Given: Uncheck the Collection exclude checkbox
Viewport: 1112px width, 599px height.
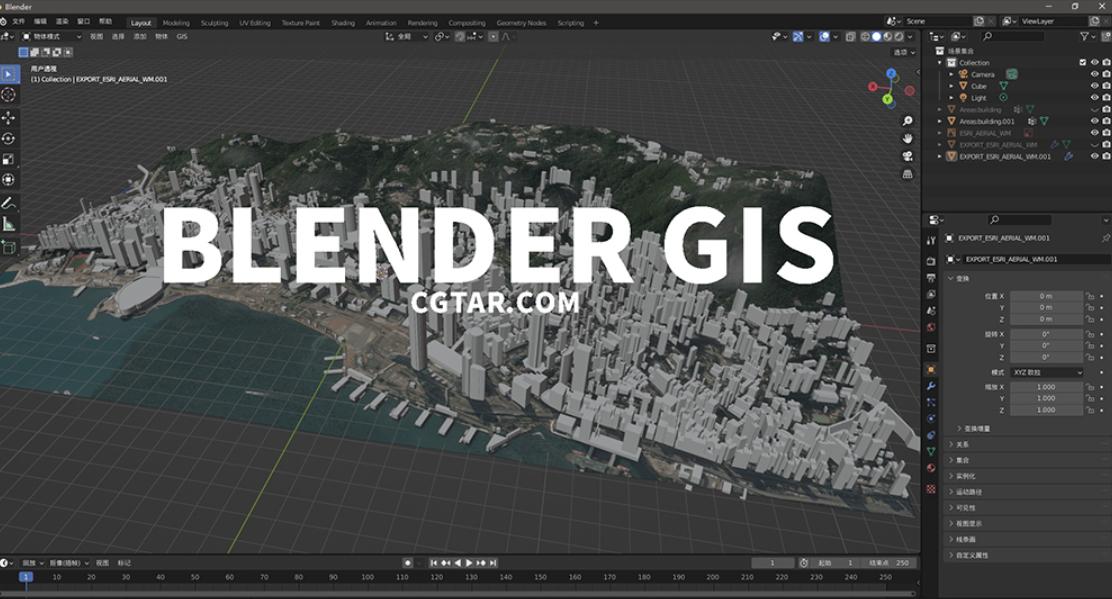Looking at the screenshot, I should (x=1082, y=62).
